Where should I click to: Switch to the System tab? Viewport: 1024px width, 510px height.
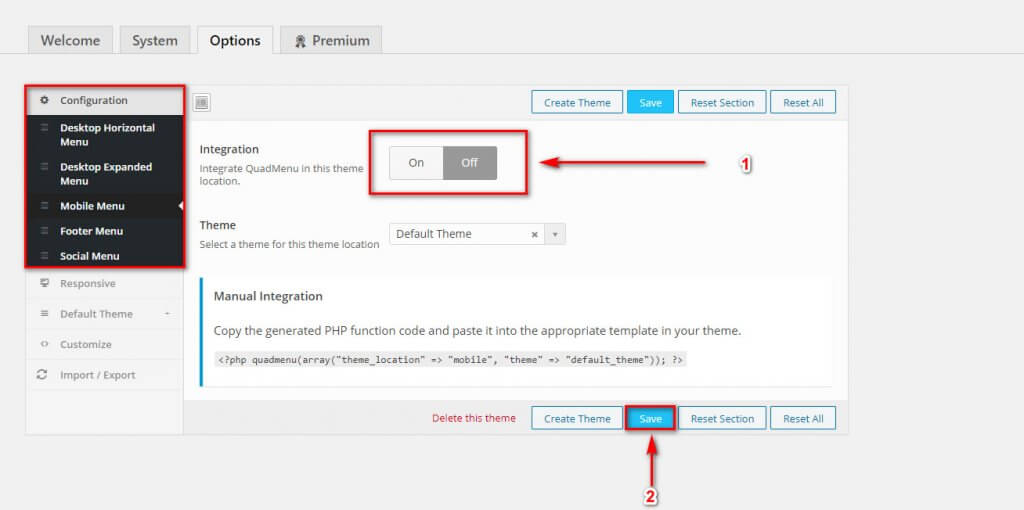(155, 40)
